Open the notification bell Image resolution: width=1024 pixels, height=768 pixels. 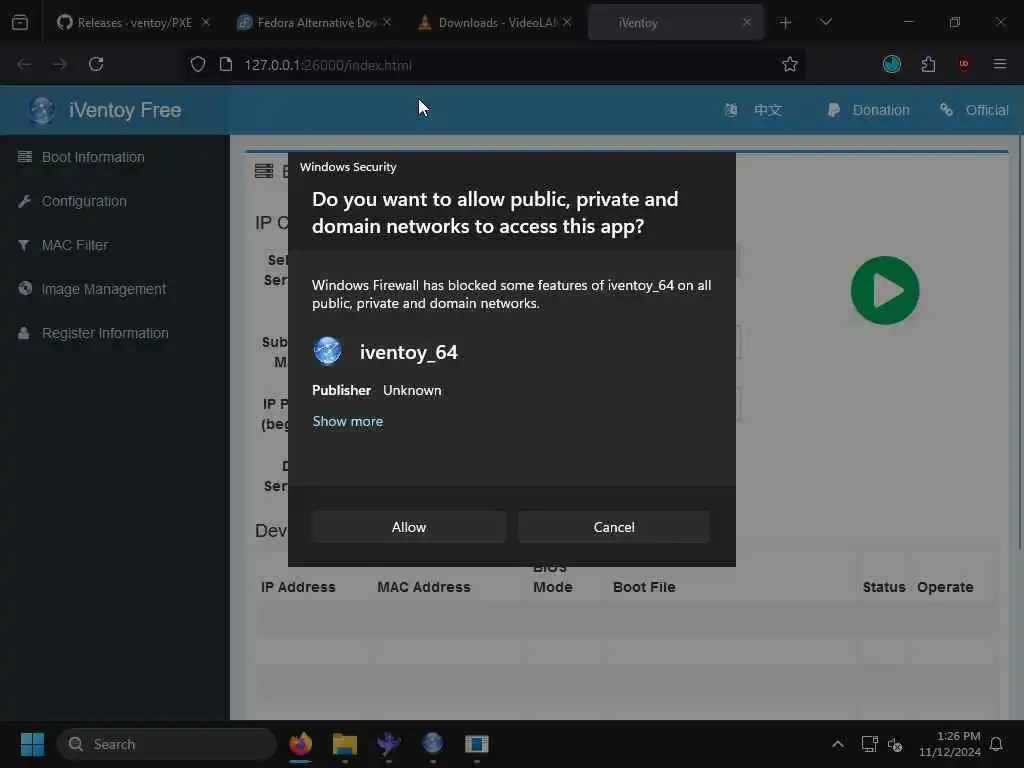[x=996, y=744]
